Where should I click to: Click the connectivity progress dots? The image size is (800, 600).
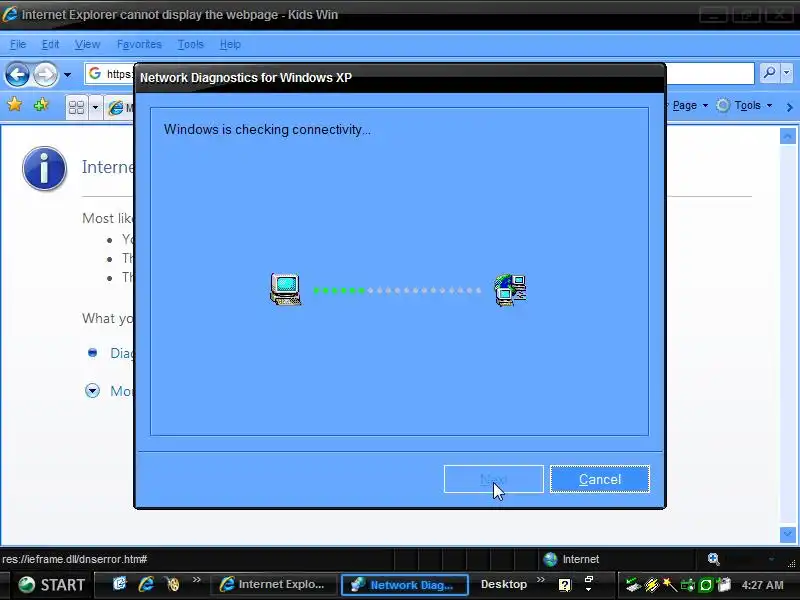point(397,290)
